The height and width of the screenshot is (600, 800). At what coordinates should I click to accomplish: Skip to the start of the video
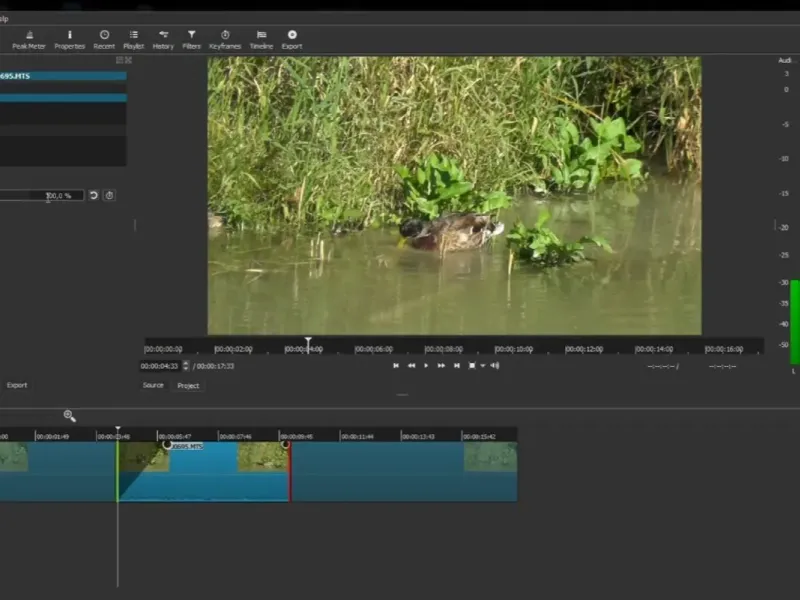396,366
